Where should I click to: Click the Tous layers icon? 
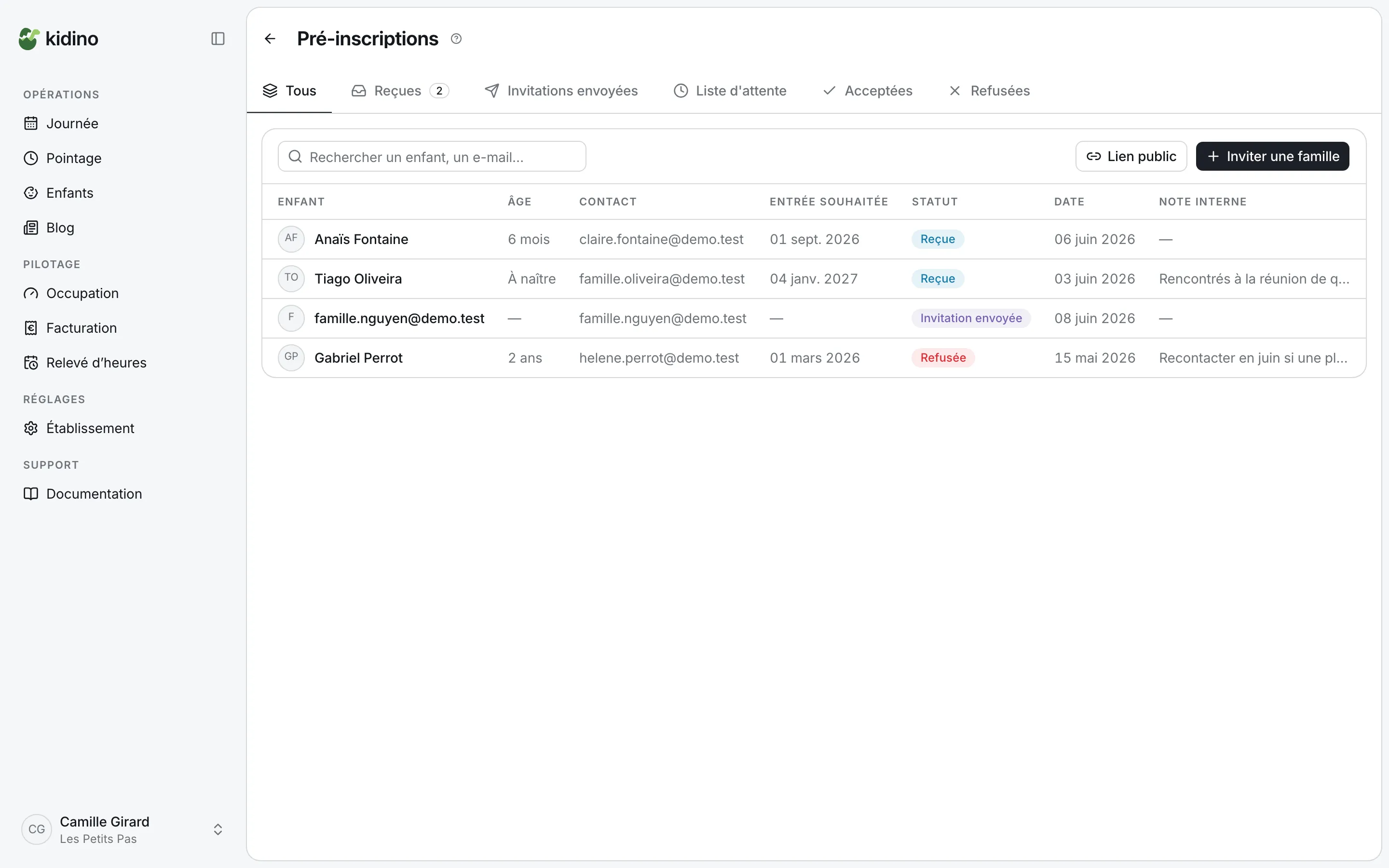tap(270, 91)
